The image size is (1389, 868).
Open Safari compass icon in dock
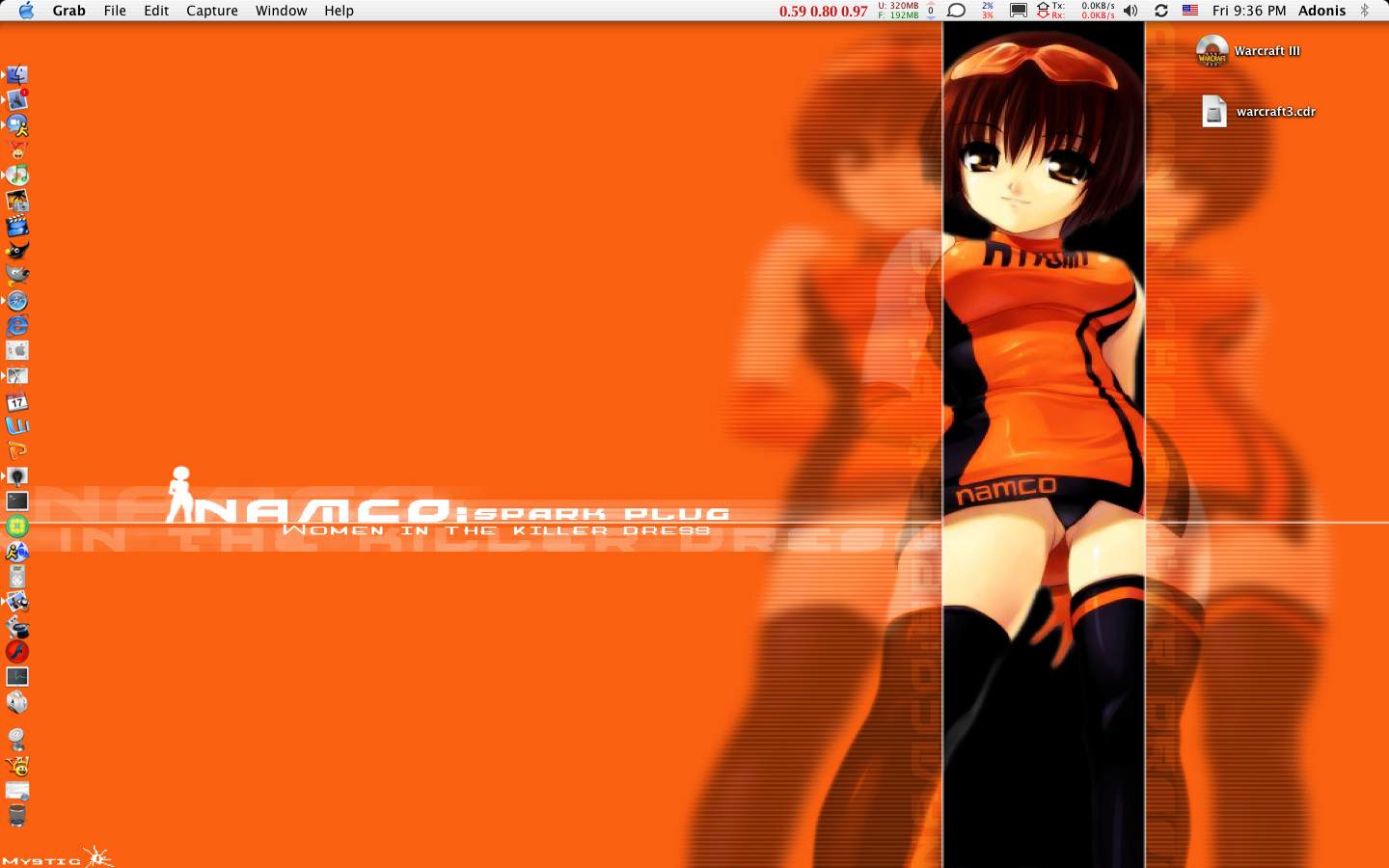click(17, 300)
